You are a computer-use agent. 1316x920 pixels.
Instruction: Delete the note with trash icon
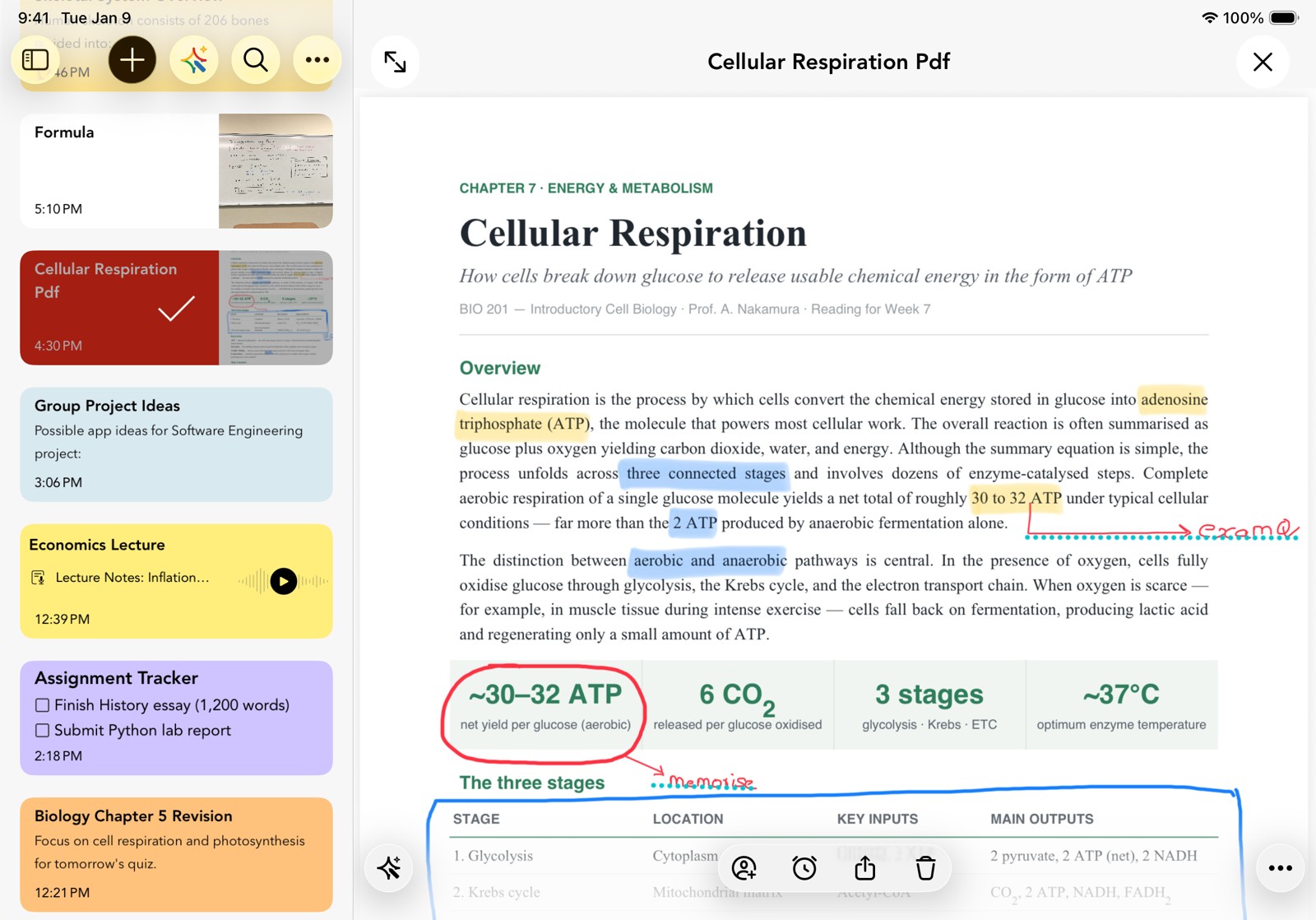925,868
